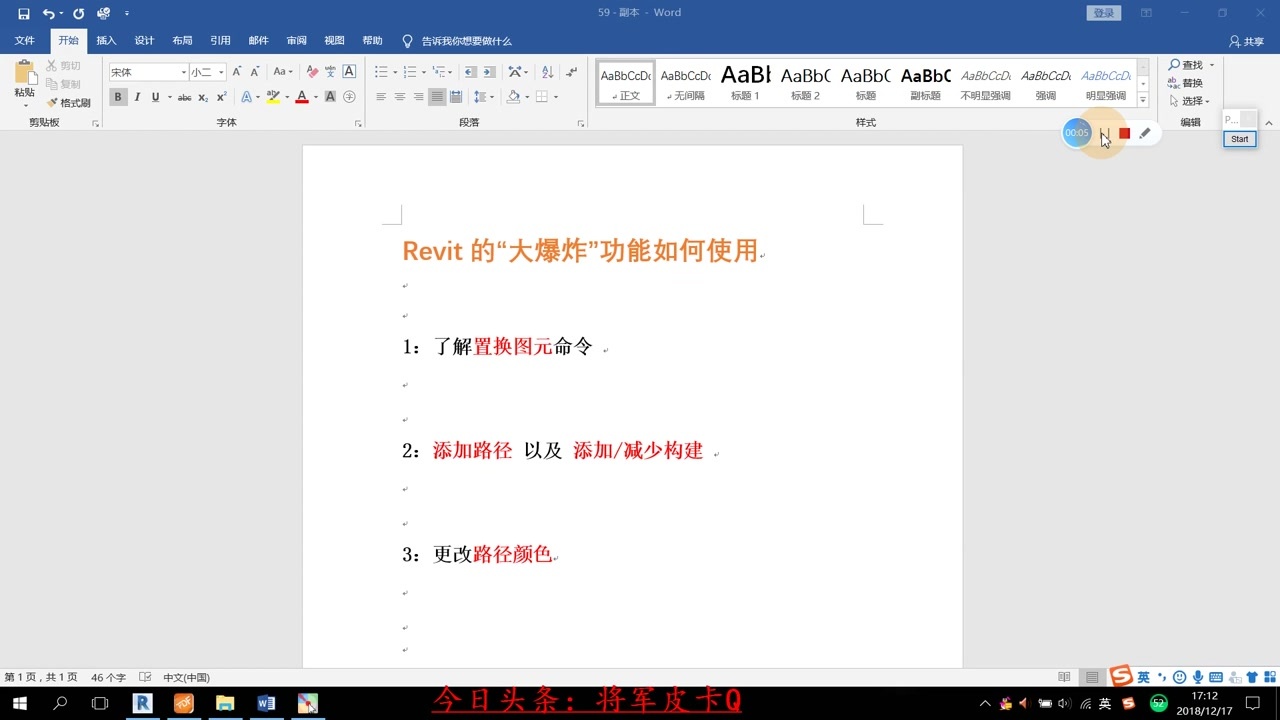Switch to the 引用 References tab
Viewport: 1280px width, 720px height.
tap(220, 41)
